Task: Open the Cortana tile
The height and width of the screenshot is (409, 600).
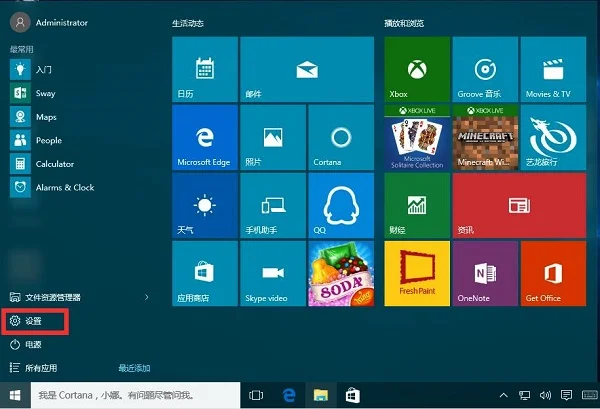Action: [340, 140]
